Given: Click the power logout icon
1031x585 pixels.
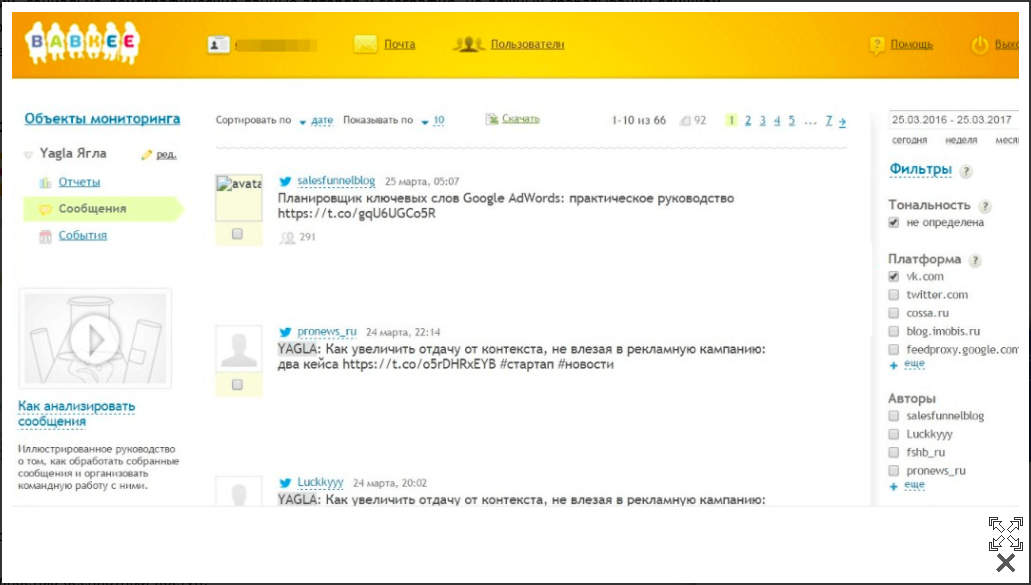Looking at the screenshot, I should (x=980, y=45).
